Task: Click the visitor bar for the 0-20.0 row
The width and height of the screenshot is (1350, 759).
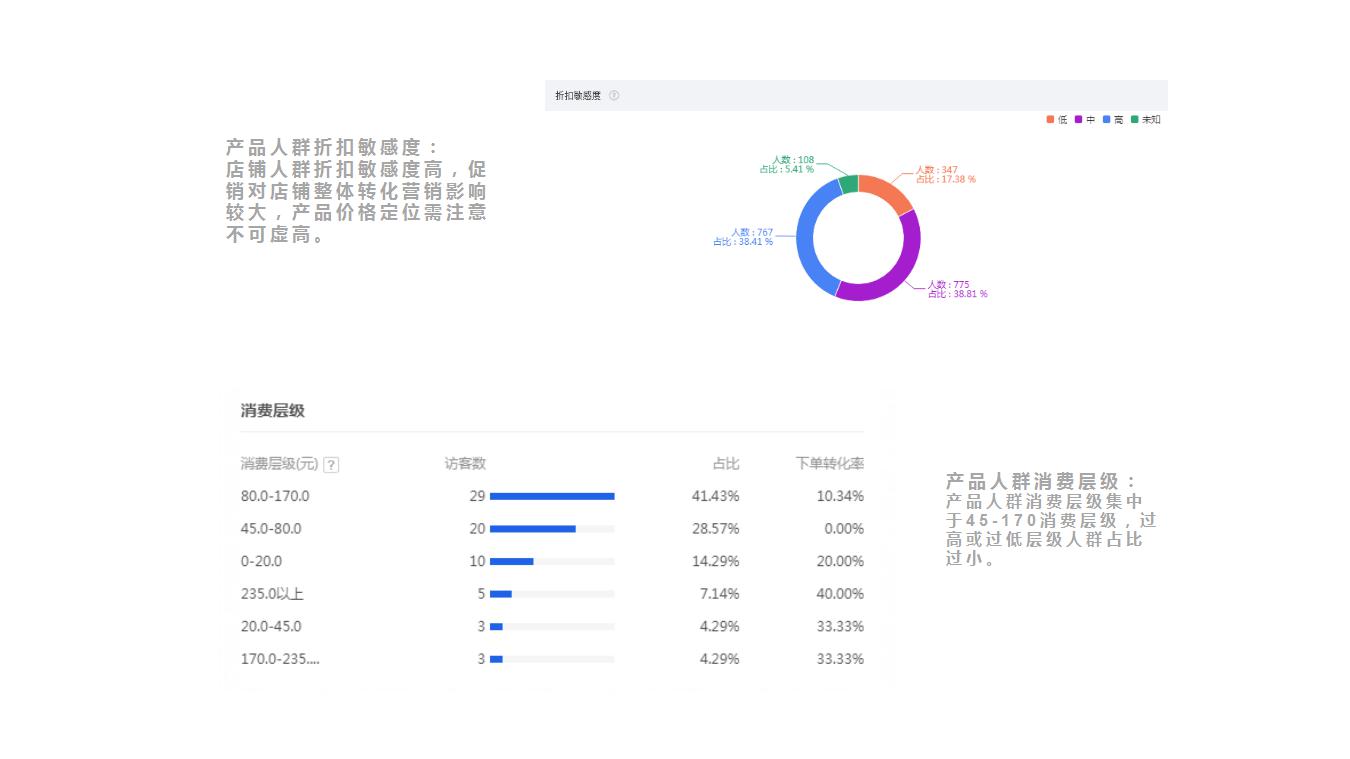Action: click(512, 561)
